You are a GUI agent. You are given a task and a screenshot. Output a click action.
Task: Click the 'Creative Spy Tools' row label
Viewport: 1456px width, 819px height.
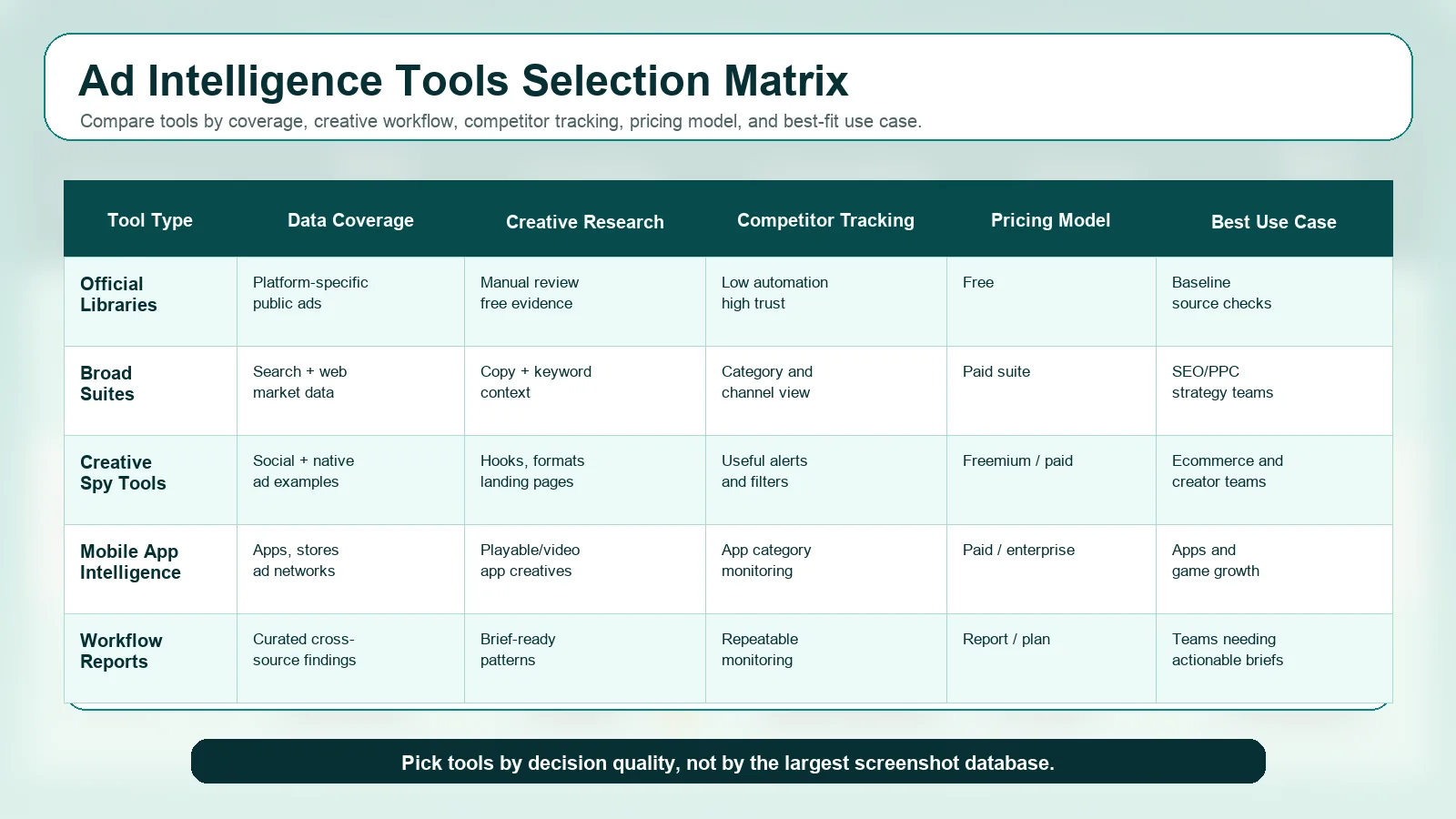pyautogui.click(x=123, y=472)
